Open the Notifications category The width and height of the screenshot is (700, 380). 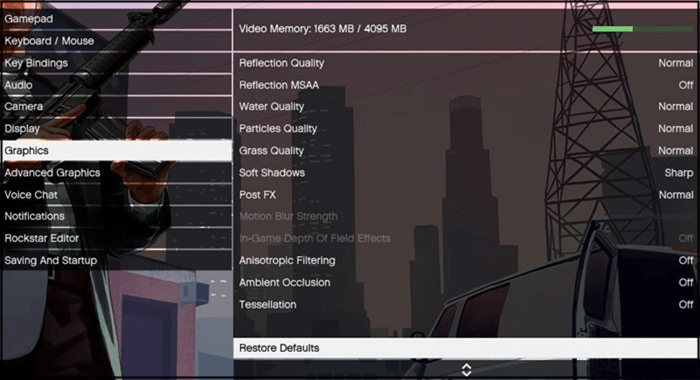[x=117, y=216]
